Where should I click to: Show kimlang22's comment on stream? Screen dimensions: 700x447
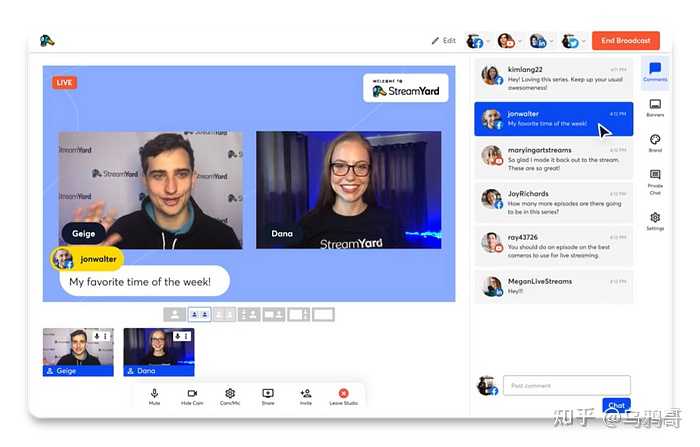click(x=554, y=78)
